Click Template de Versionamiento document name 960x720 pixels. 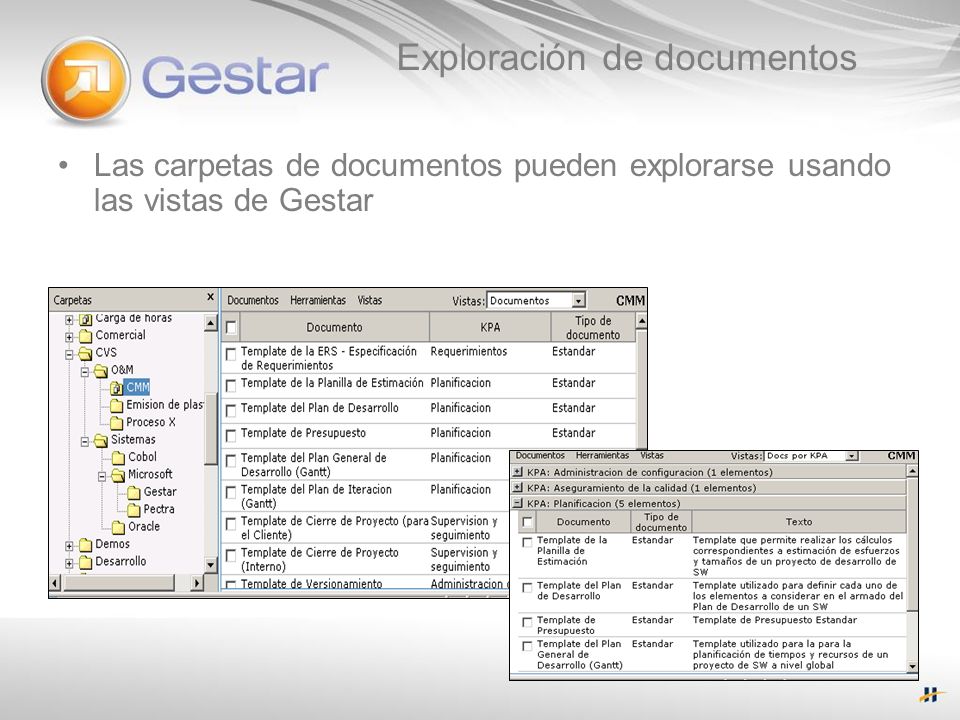click(311, 584)
